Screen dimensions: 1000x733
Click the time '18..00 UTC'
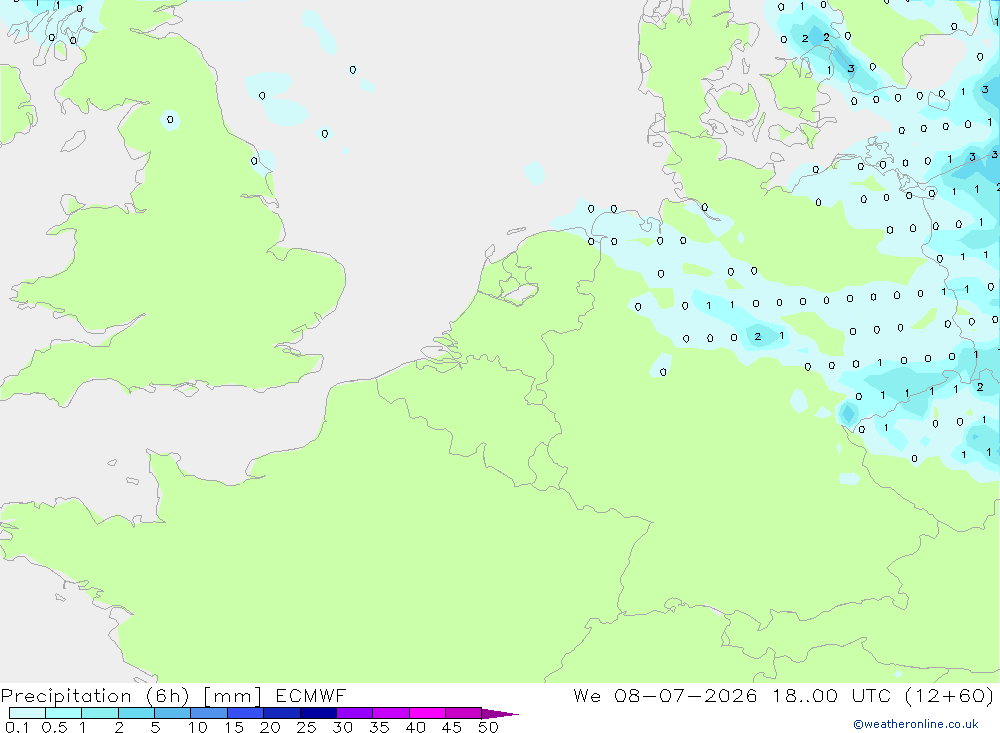[x=831, y=695]
